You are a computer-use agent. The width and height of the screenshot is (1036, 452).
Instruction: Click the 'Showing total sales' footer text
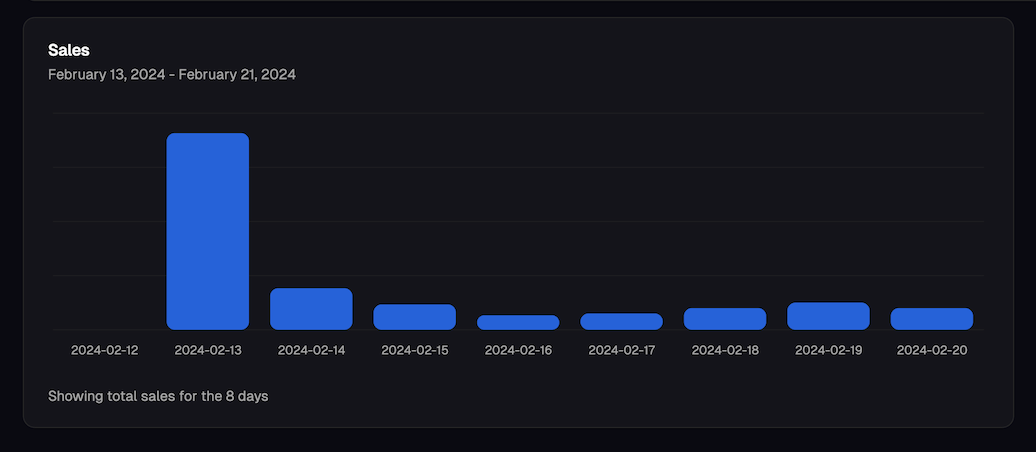[158, 396]
